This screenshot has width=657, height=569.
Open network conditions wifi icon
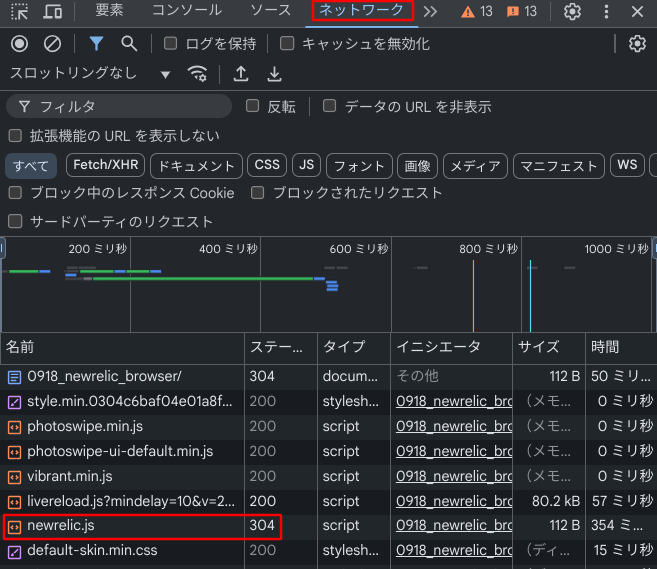pos(197,74)
